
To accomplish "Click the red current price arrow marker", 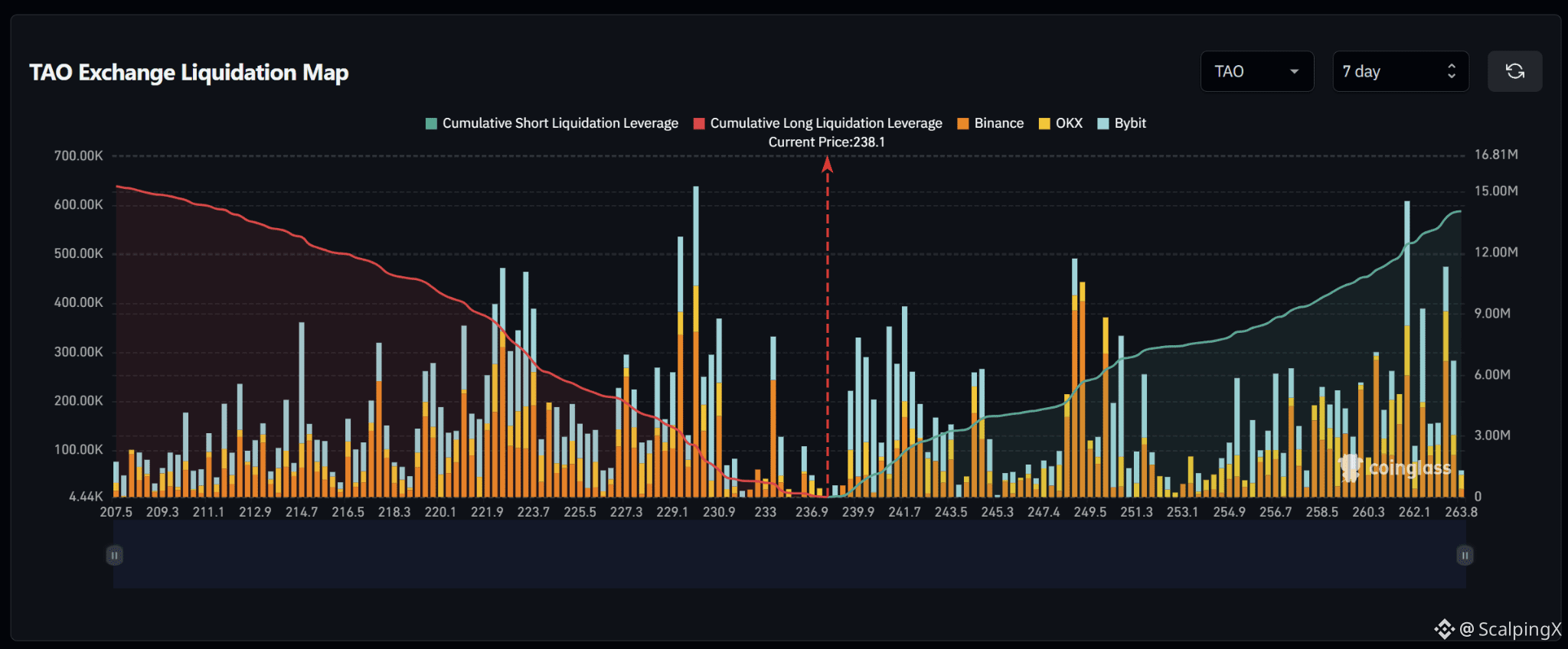I will click(827, 165).
